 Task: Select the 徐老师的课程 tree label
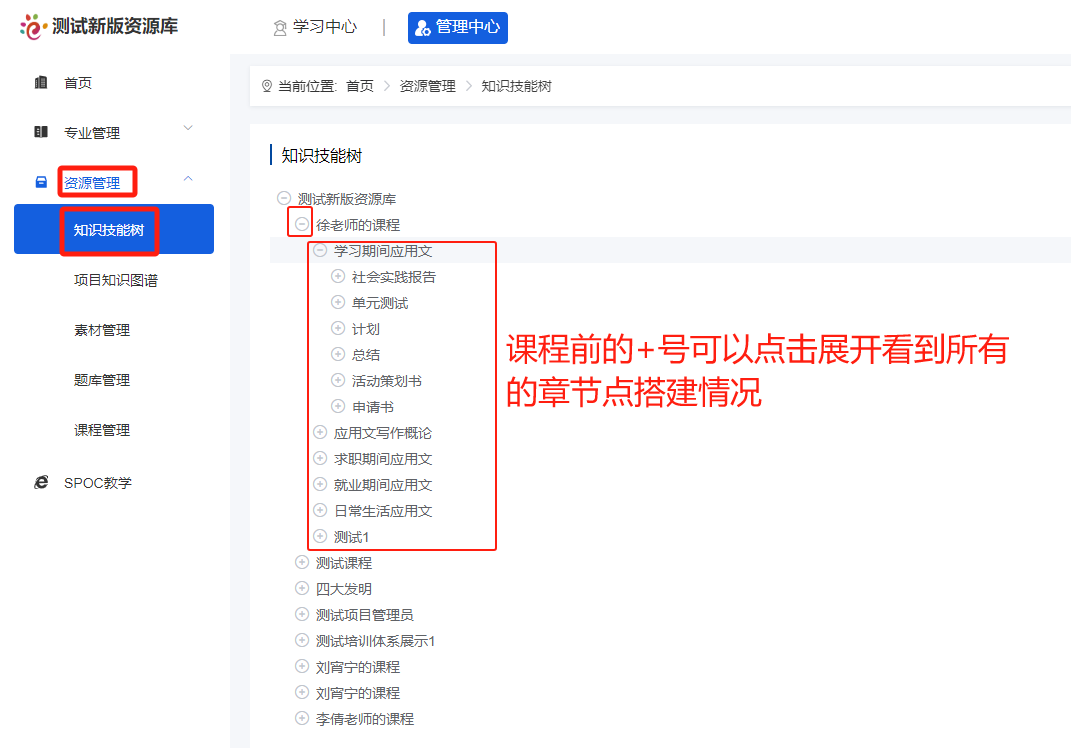pyautogui.click(x=358, y=225)
